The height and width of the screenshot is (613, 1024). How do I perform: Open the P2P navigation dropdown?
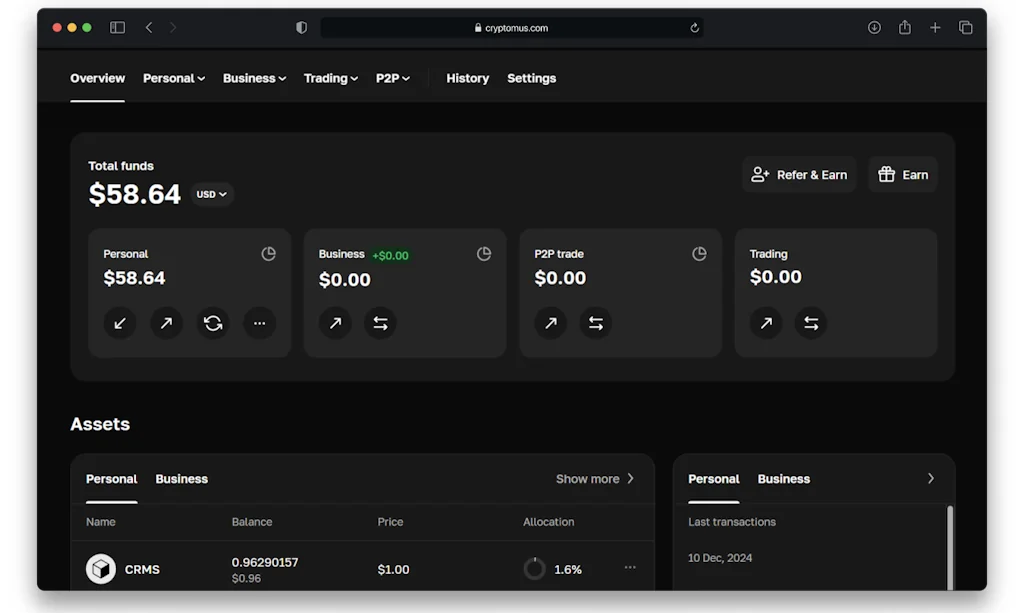pyautogui.click(x=393, y=78)
